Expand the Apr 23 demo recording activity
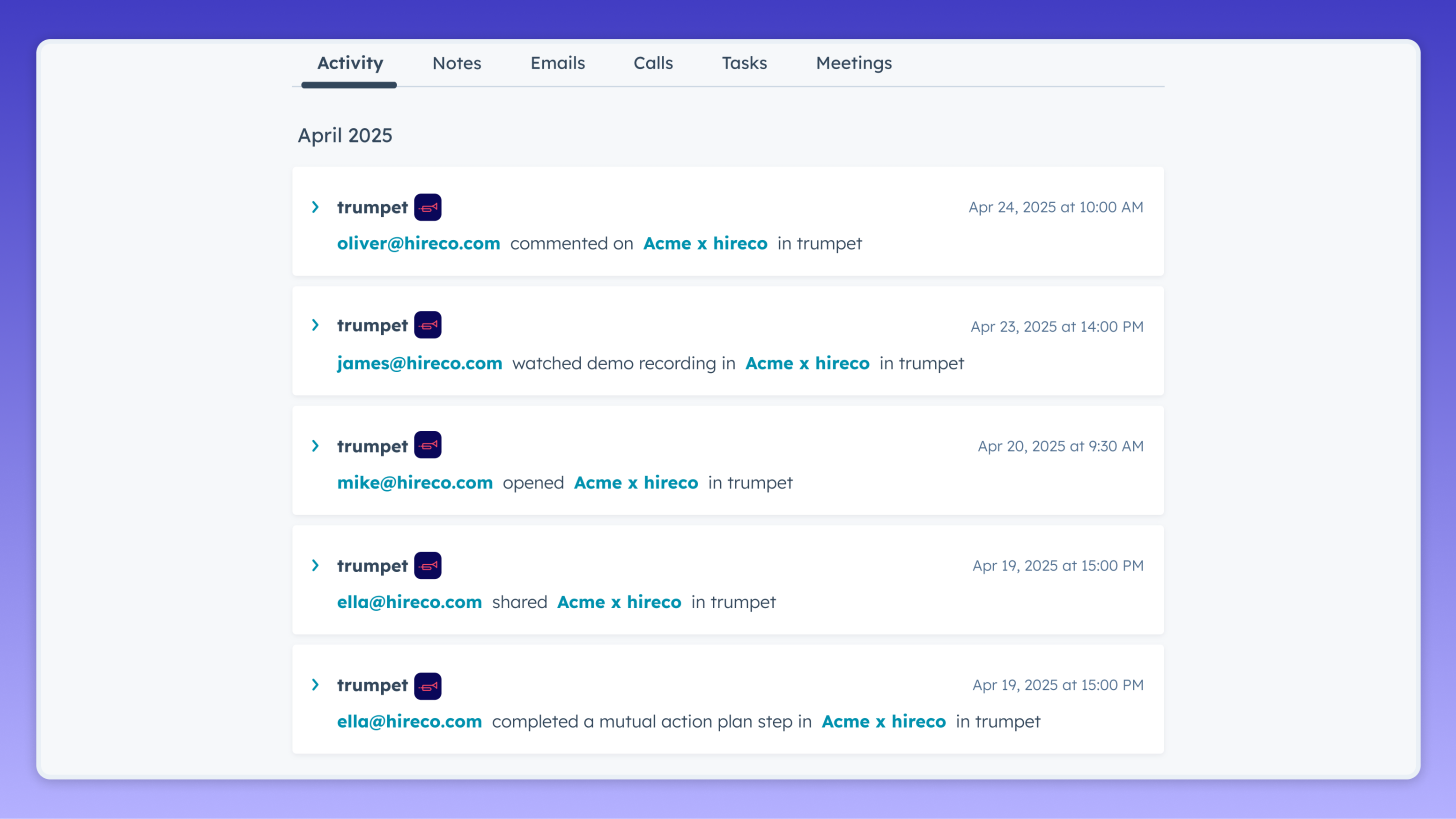1456x819 pixels. coord(315,325)
